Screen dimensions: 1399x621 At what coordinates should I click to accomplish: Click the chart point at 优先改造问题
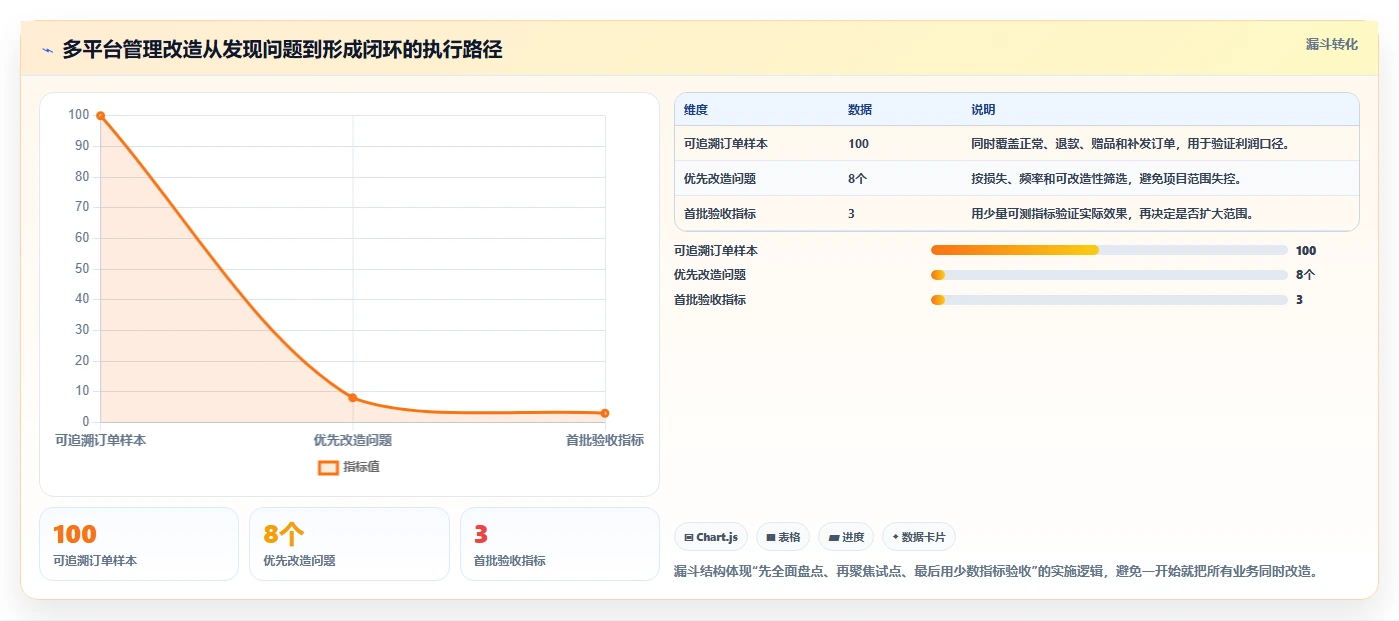click(353, 398)
